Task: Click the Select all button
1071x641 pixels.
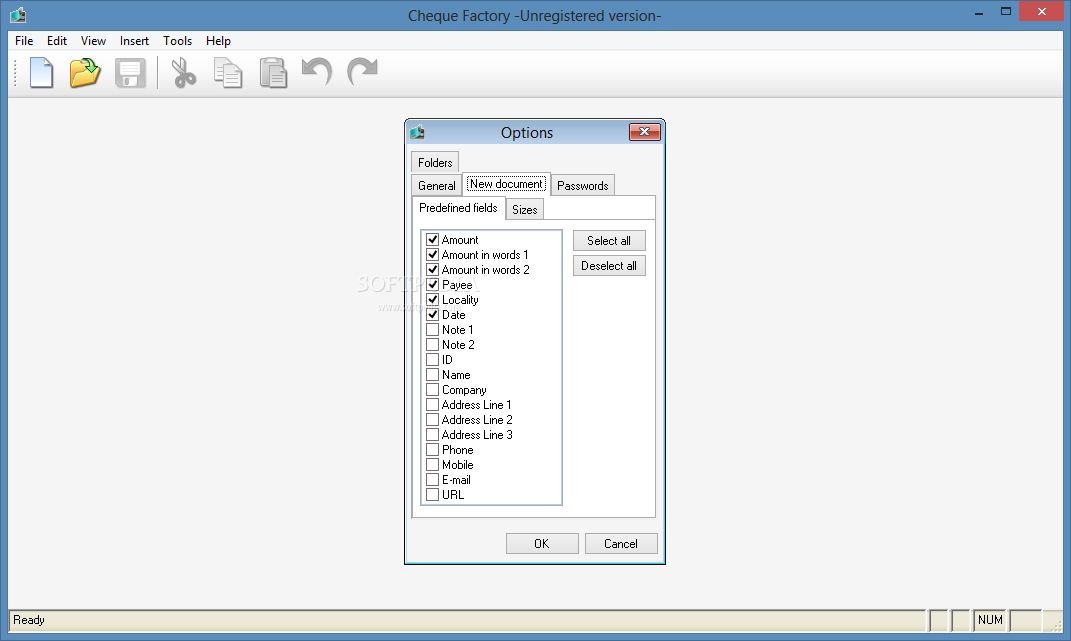Action: click(609, 241)
